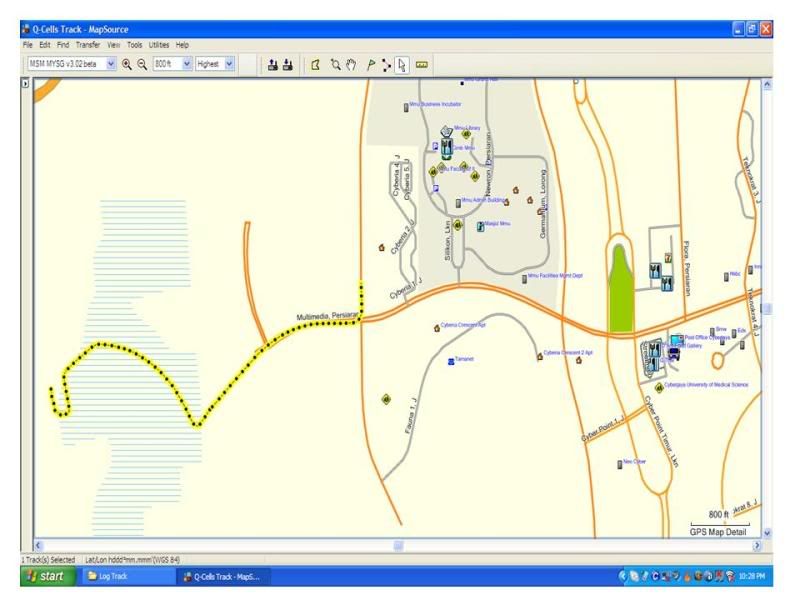Click the Mbc building marker icon
The height and width of the screenshot is (600, 800).
[x=726, y=277]
